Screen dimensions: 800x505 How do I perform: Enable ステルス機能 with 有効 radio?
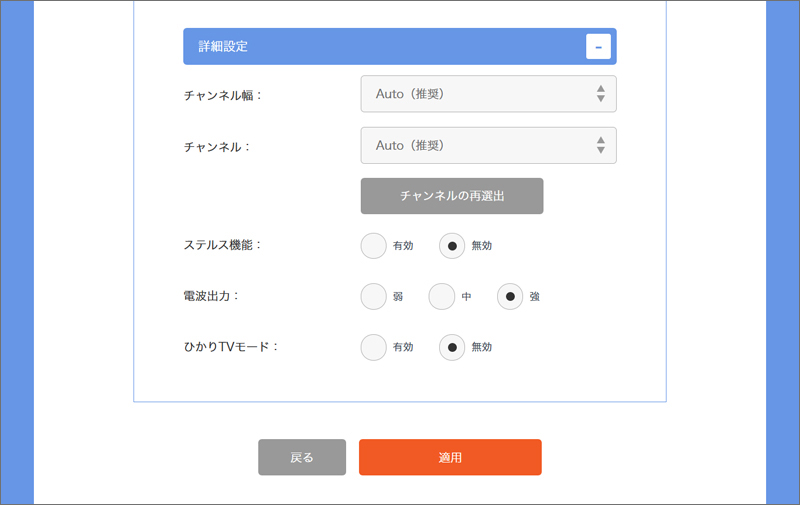[373, 246]
